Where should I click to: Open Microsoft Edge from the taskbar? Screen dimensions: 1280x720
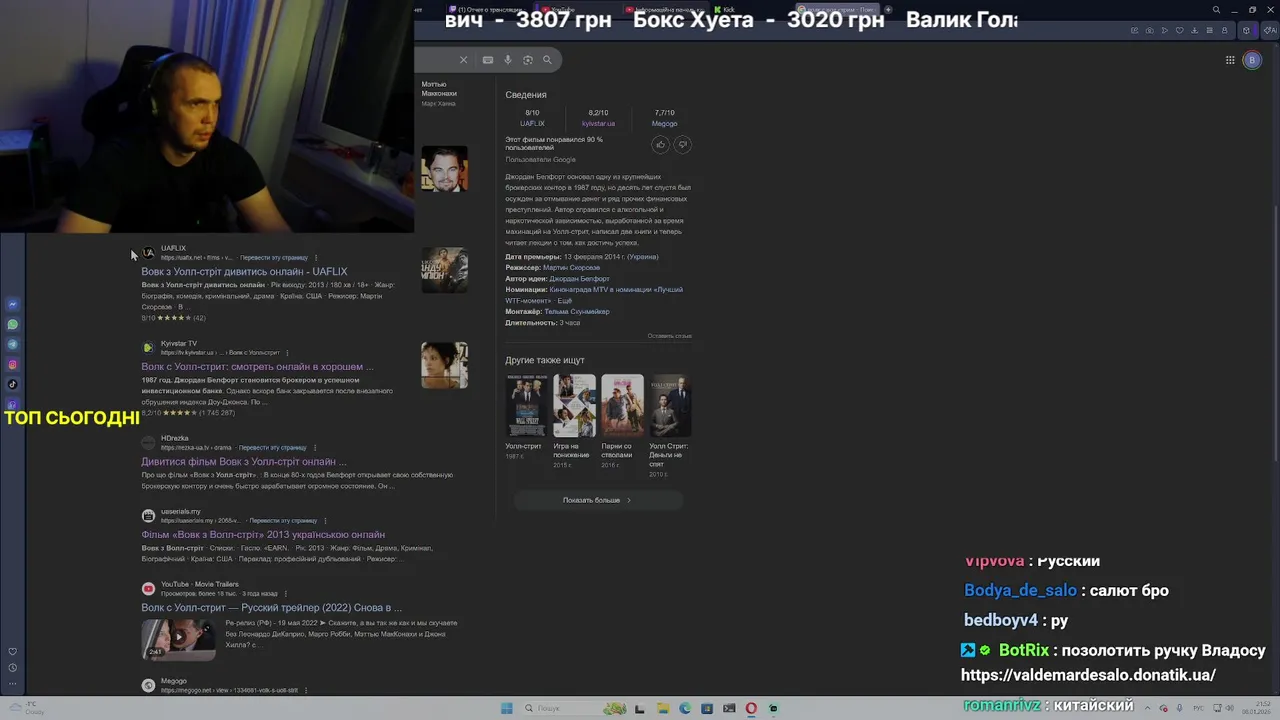pos(685,708)
